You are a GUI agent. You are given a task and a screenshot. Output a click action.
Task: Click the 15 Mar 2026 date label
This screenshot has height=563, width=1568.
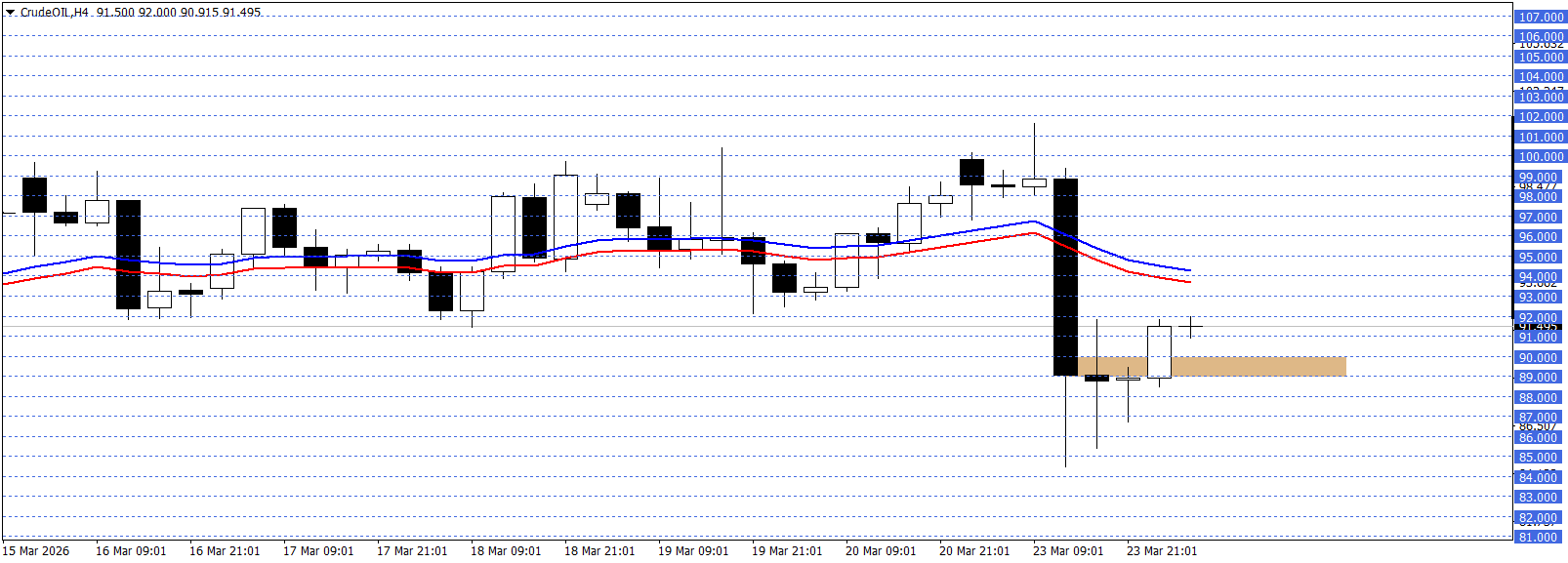pos(37,550)
